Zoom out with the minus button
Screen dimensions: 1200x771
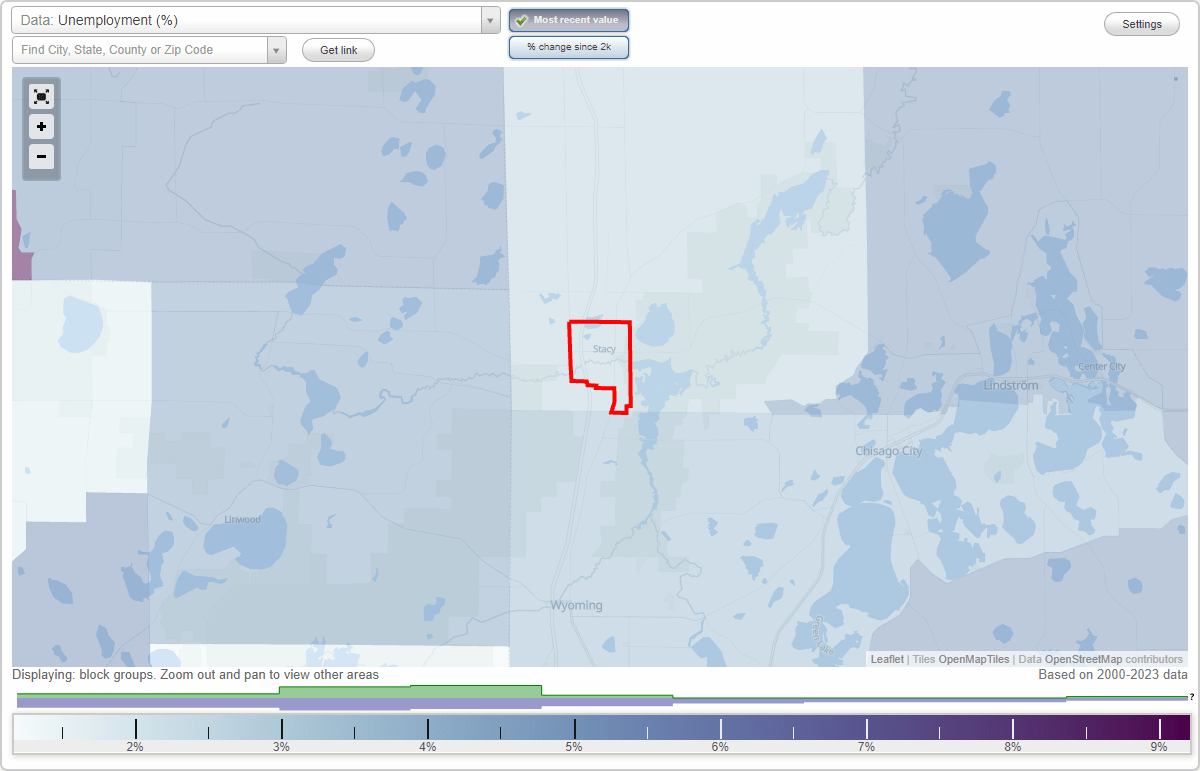click(41, 157)
